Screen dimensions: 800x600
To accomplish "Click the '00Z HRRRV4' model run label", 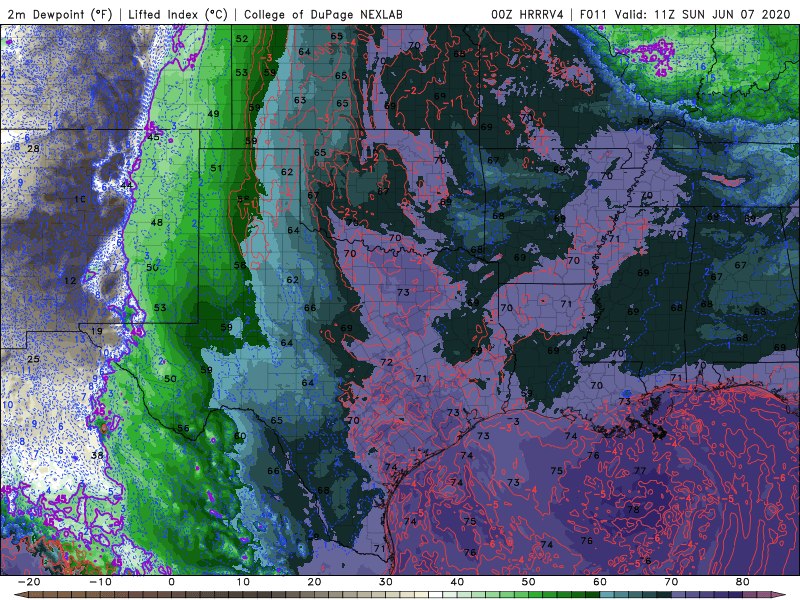I will pyautogui.click(x=527, y=14).
